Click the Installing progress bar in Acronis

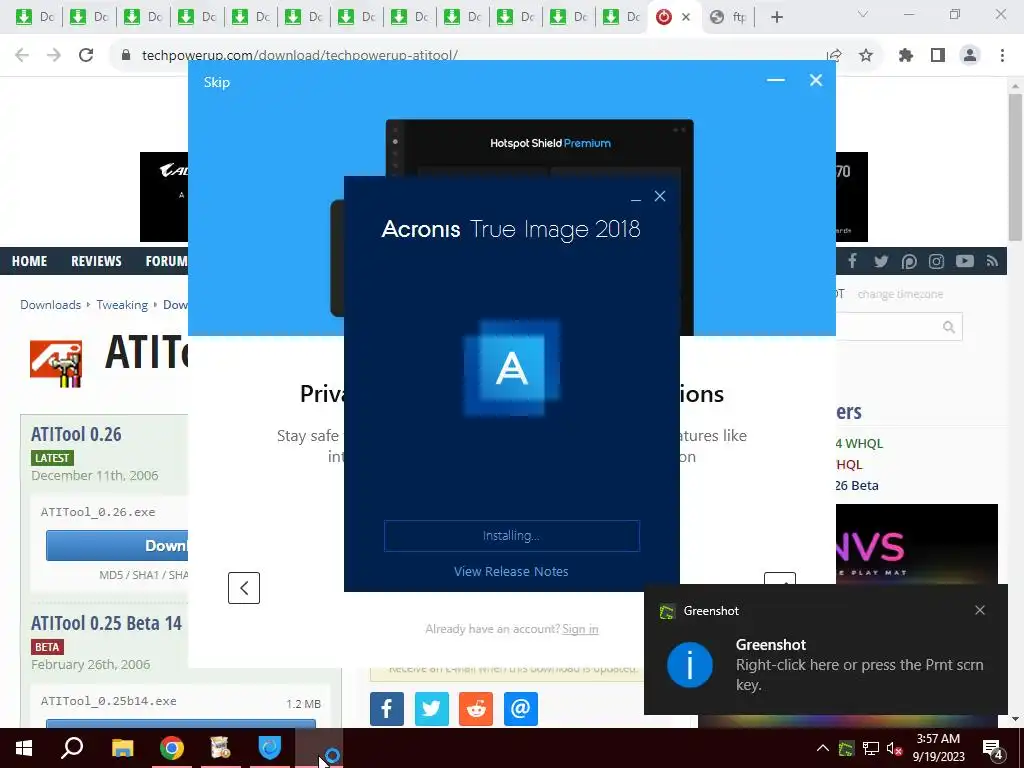(x=512, y=536)
